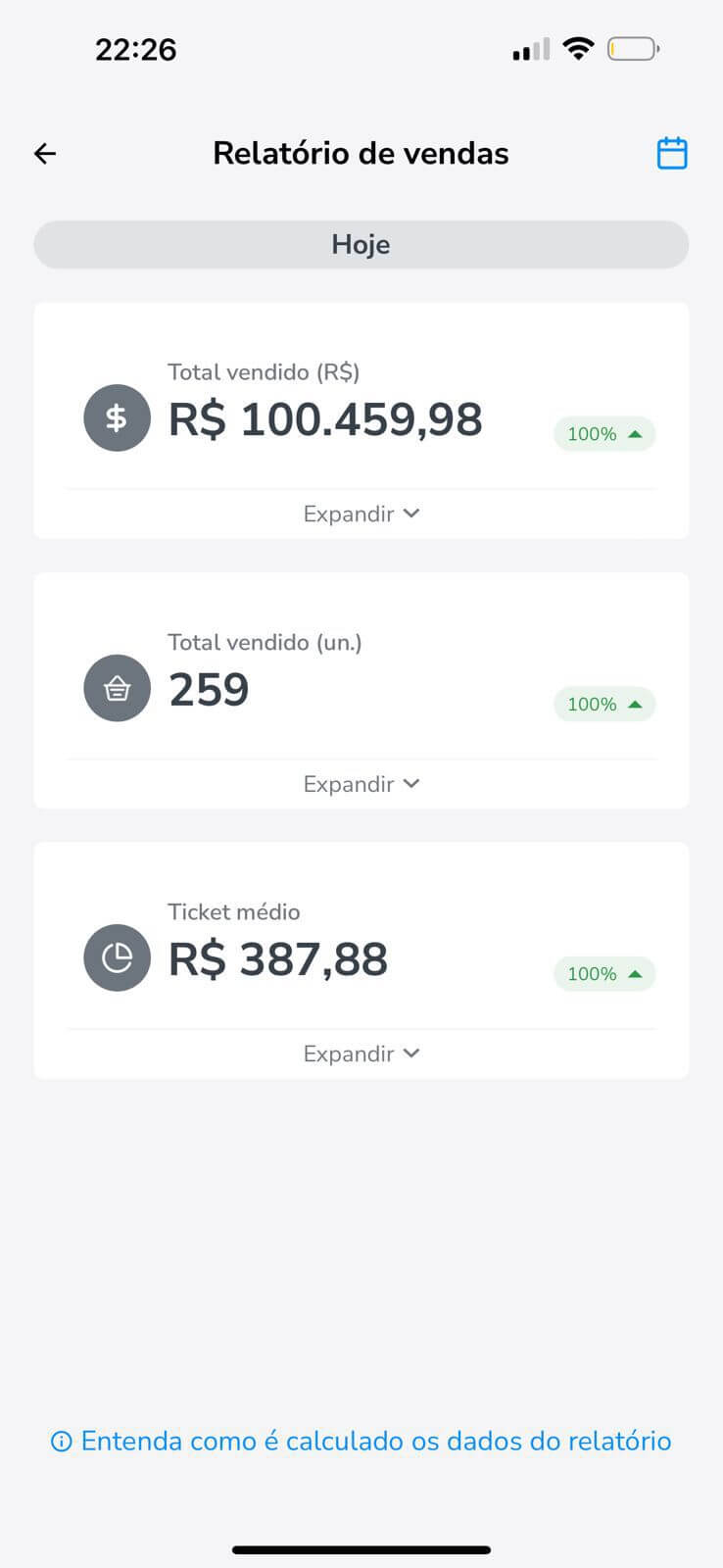723x1568 pixels.
Task: Tap the 259 units sold value
Action: pos(209,690)
